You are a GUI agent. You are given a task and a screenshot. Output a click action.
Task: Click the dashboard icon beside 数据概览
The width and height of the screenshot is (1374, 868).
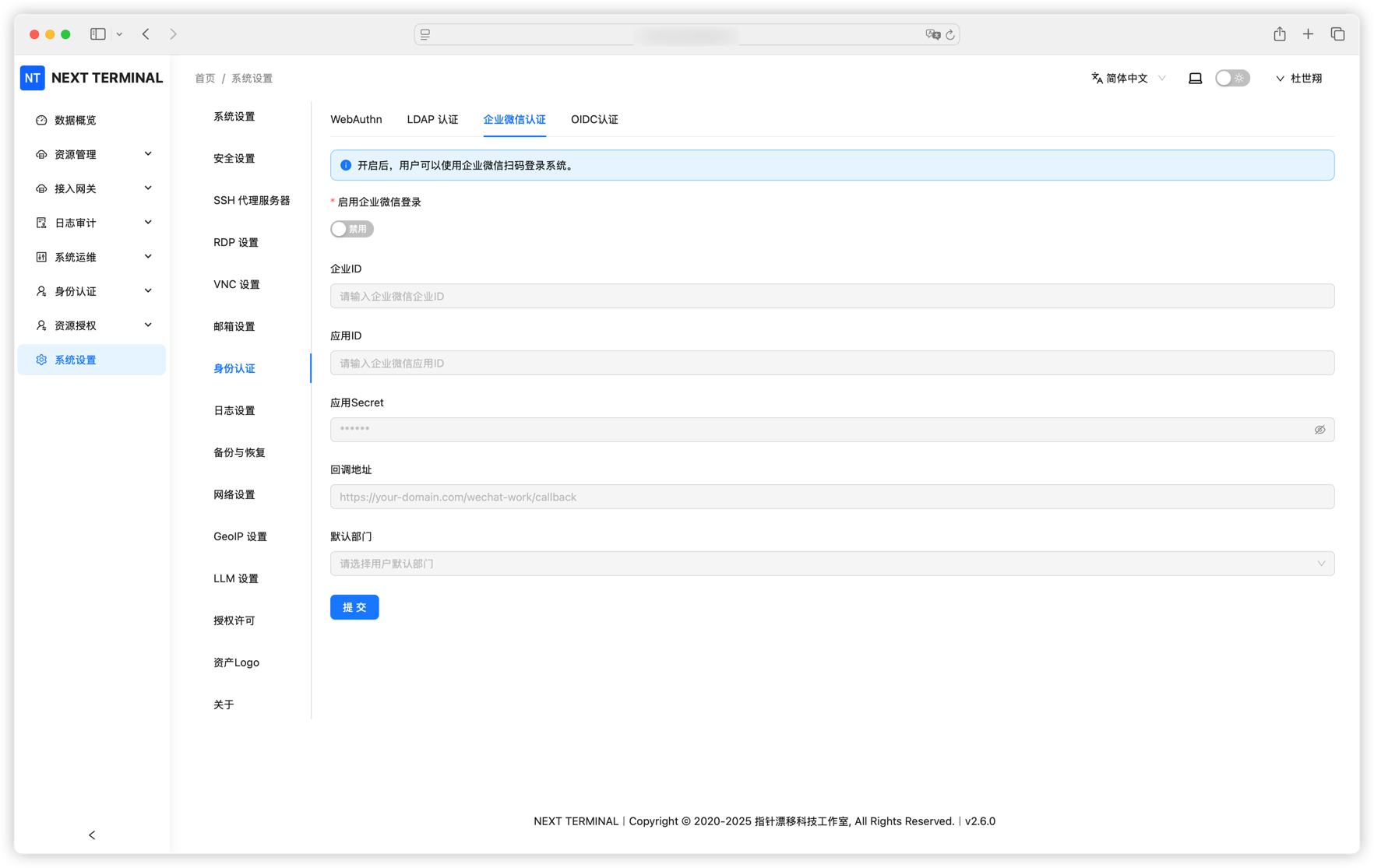point(41,120)
